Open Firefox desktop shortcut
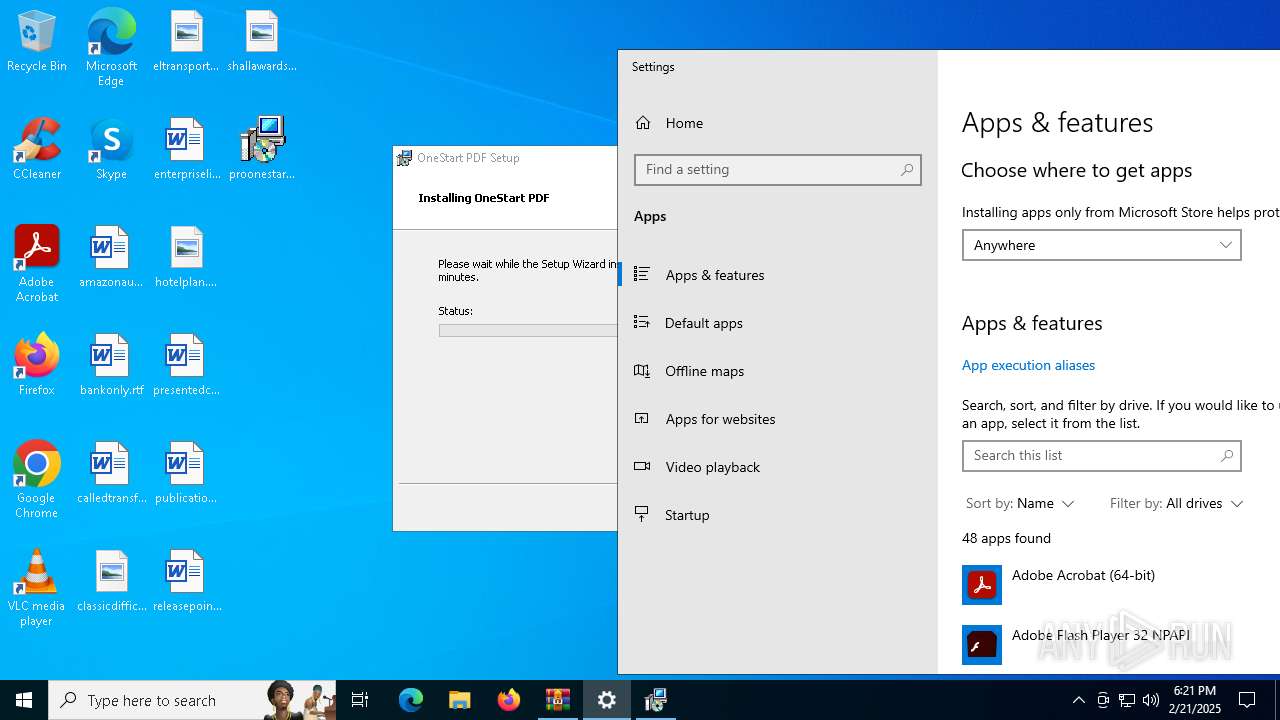Image resolution: width=1280 pixels, height=720 pixels. [37, 365]
